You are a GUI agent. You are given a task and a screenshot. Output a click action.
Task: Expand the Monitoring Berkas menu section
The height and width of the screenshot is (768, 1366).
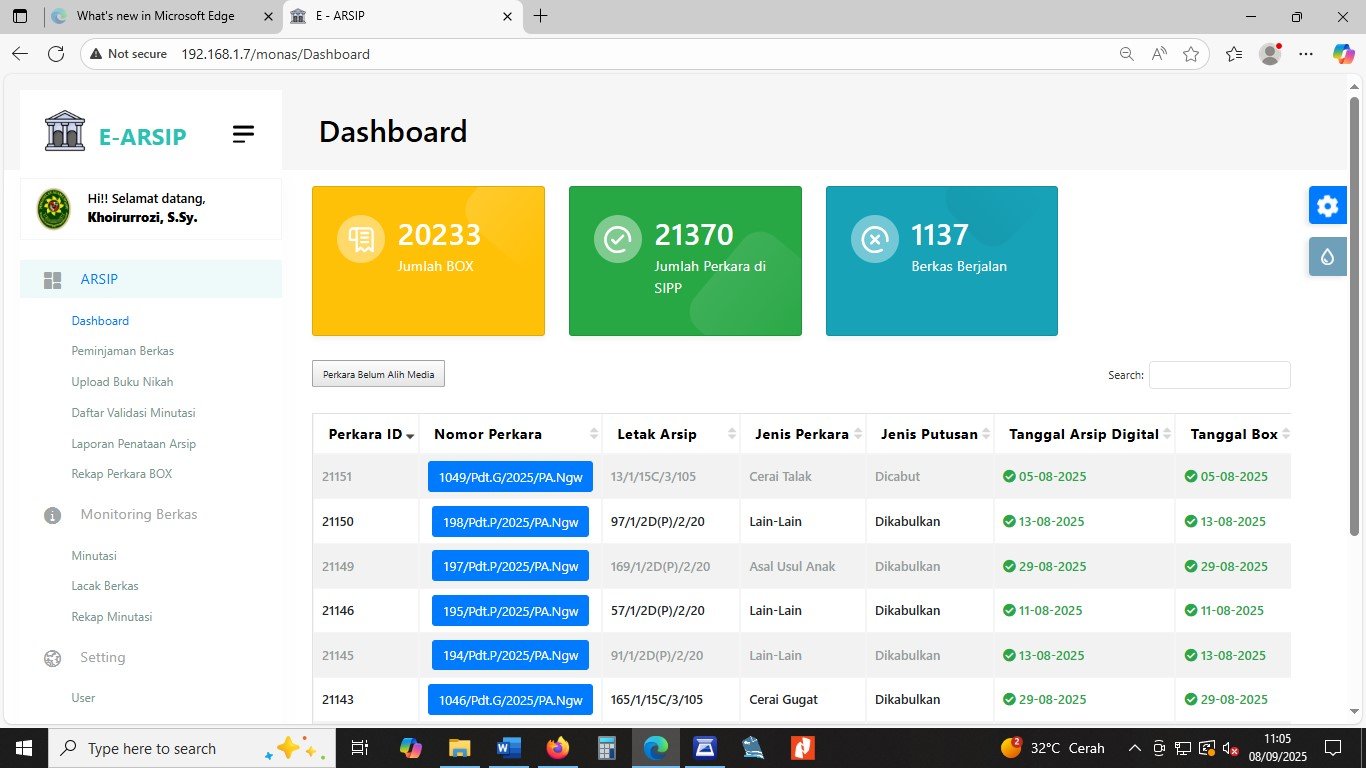(139, 514)
